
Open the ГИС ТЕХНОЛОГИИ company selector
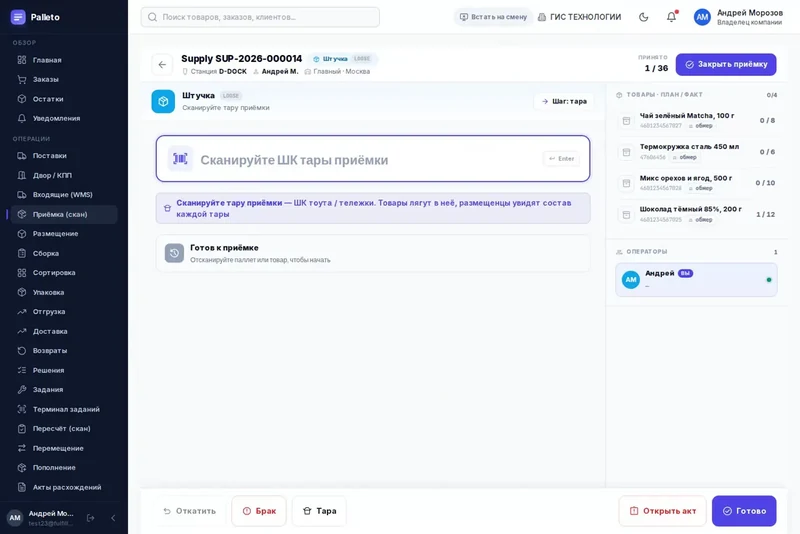[580, 17]
